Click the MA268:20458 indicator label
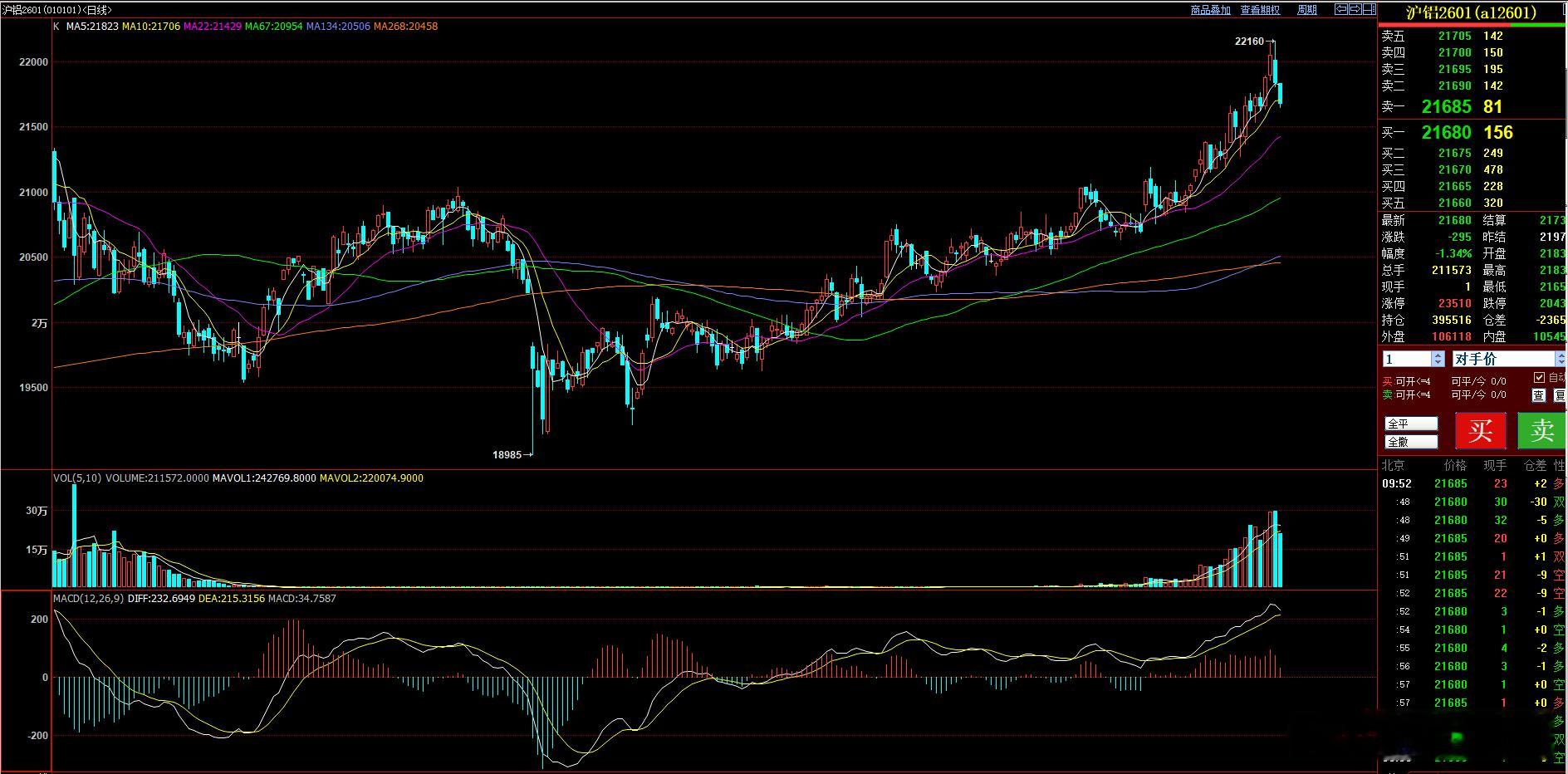1568x774 pixels. click(405, 27)
